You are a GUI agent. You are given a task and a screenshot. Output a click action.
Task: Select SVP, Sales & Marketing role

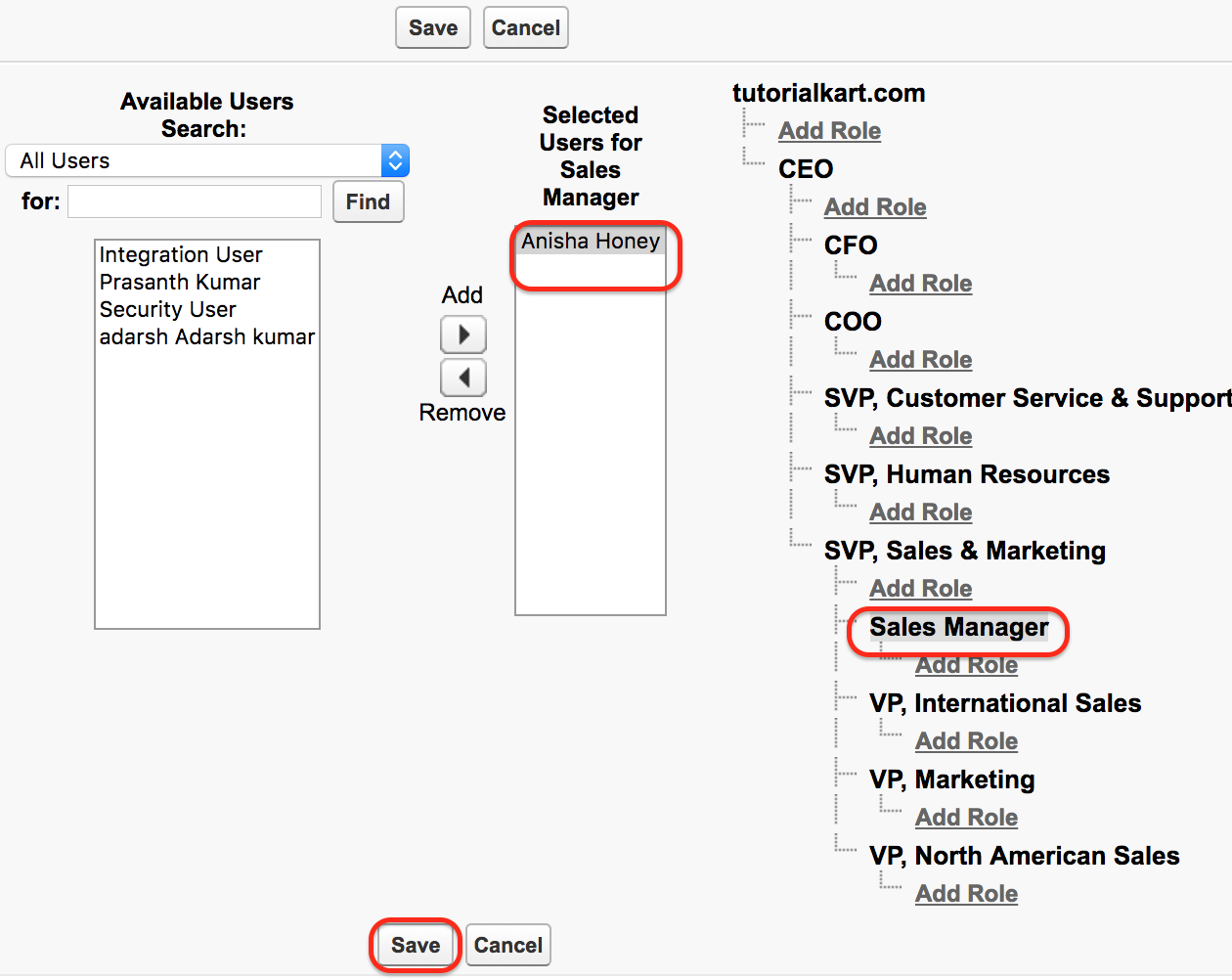pyautogui.click(x=965, y=551)
